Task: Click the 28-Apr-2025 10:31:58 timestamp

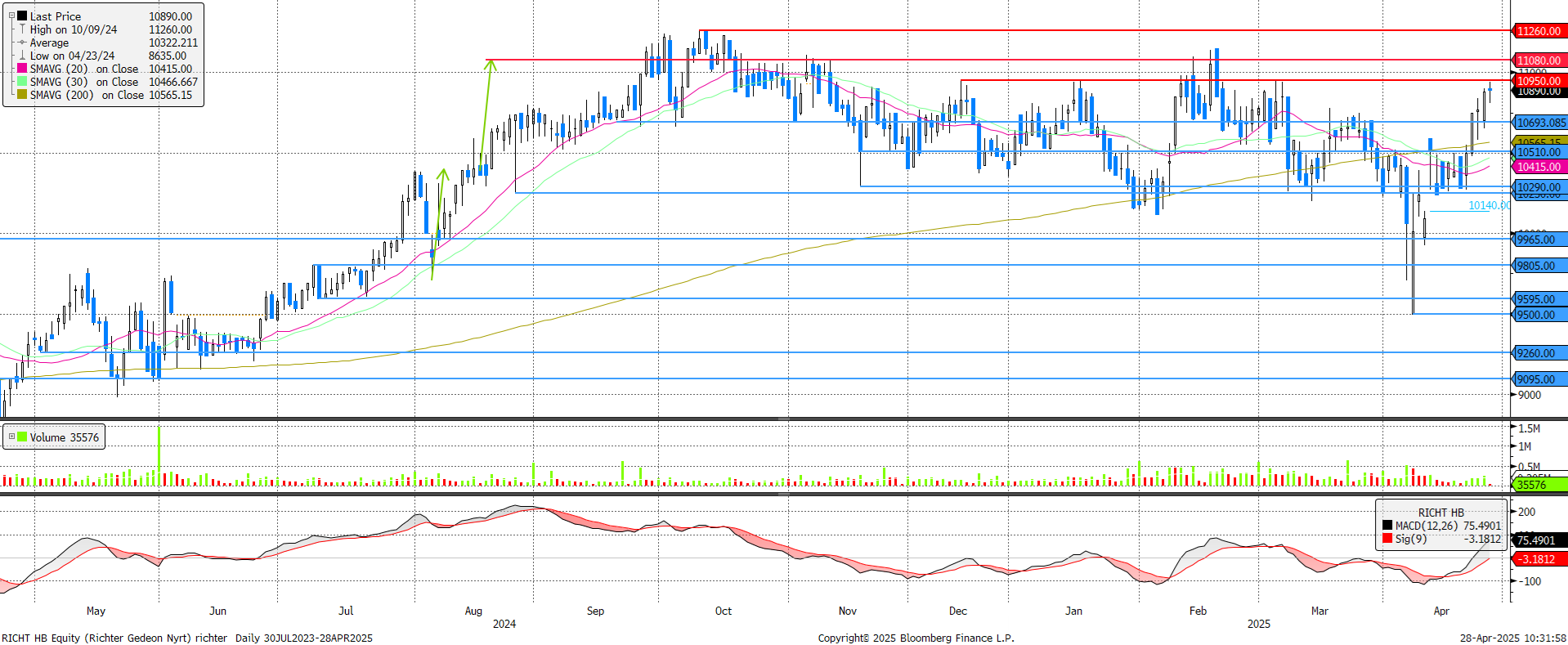Action: (x=1512, y=638)
